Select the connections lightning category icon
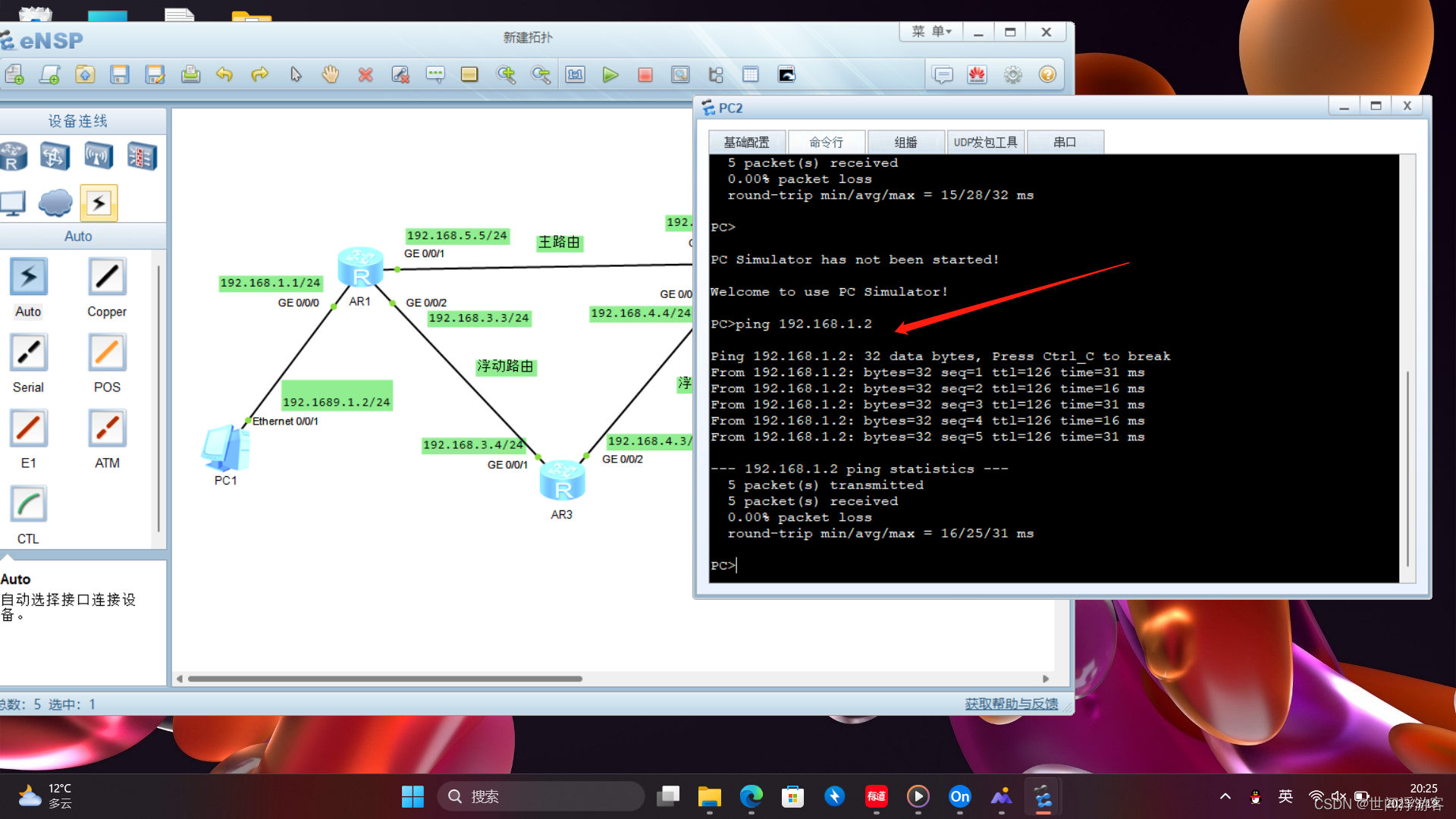 [x=99, y=202]
